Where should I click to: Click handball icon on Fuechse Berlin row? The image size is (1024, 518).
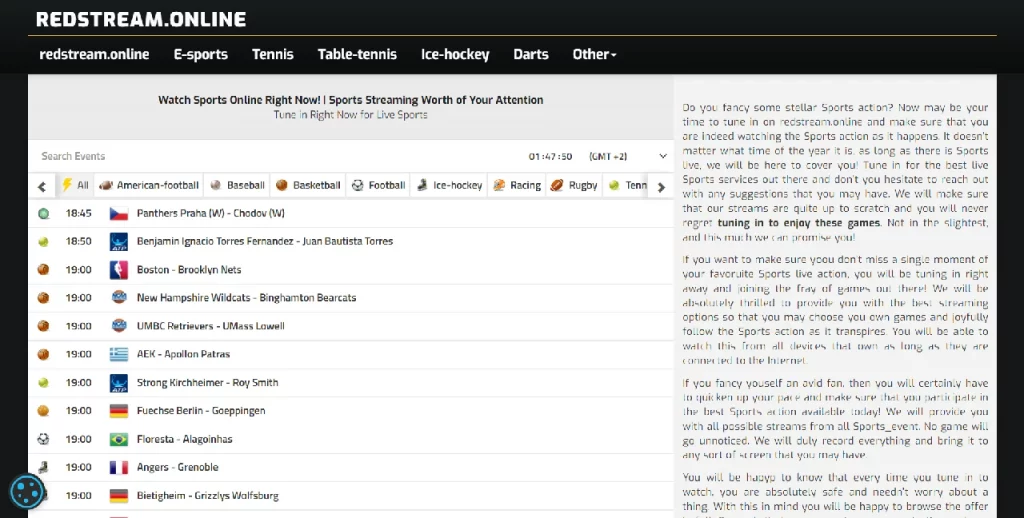coord(43,410)
